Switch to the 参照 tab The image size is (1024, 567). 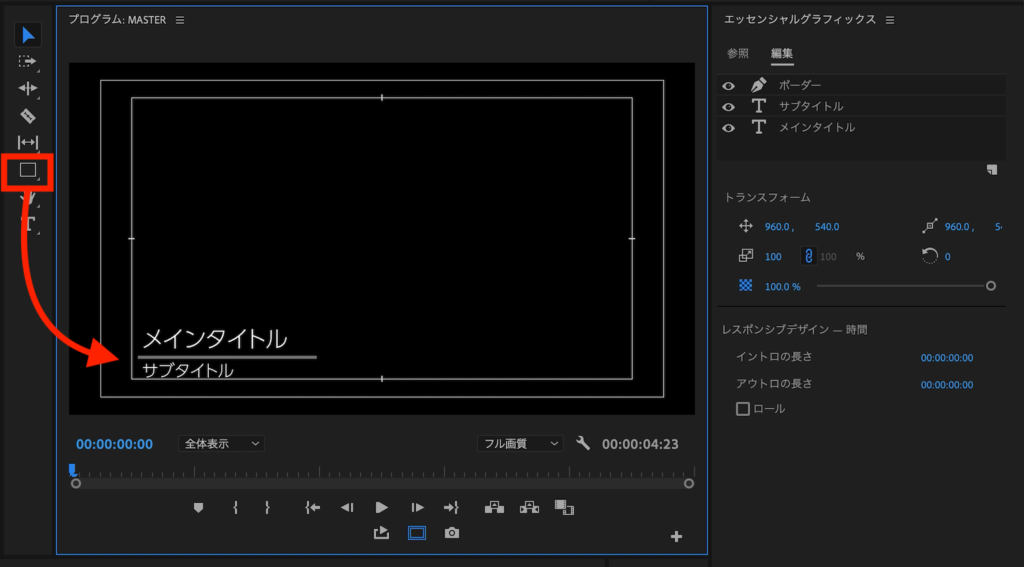(x=738, y=53)
